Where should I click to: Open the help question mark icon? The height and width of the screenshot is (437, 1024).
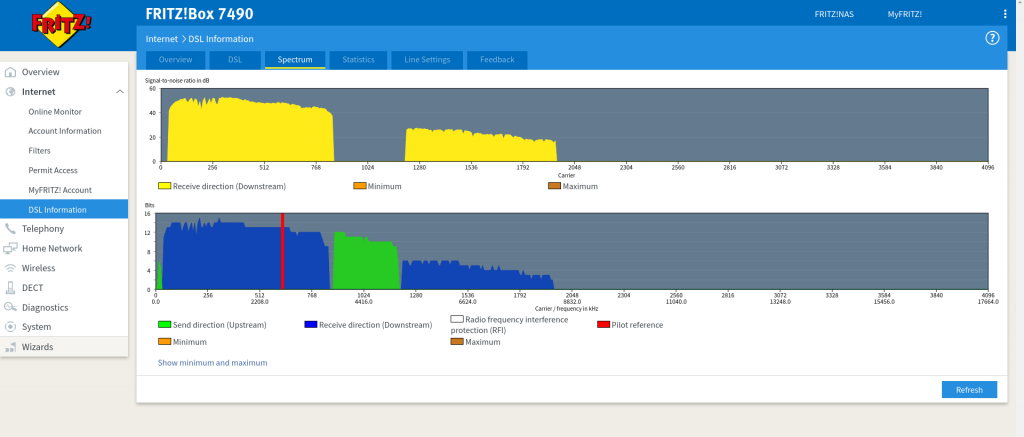[992, 38]
